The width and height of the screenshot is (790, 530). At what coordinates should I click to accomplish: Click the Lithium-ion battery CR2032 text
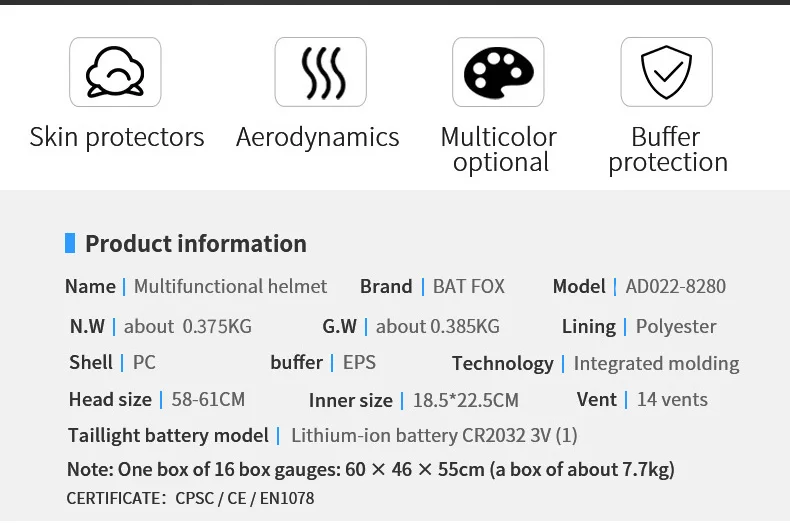pyautogui.click(x=434, y=435)
